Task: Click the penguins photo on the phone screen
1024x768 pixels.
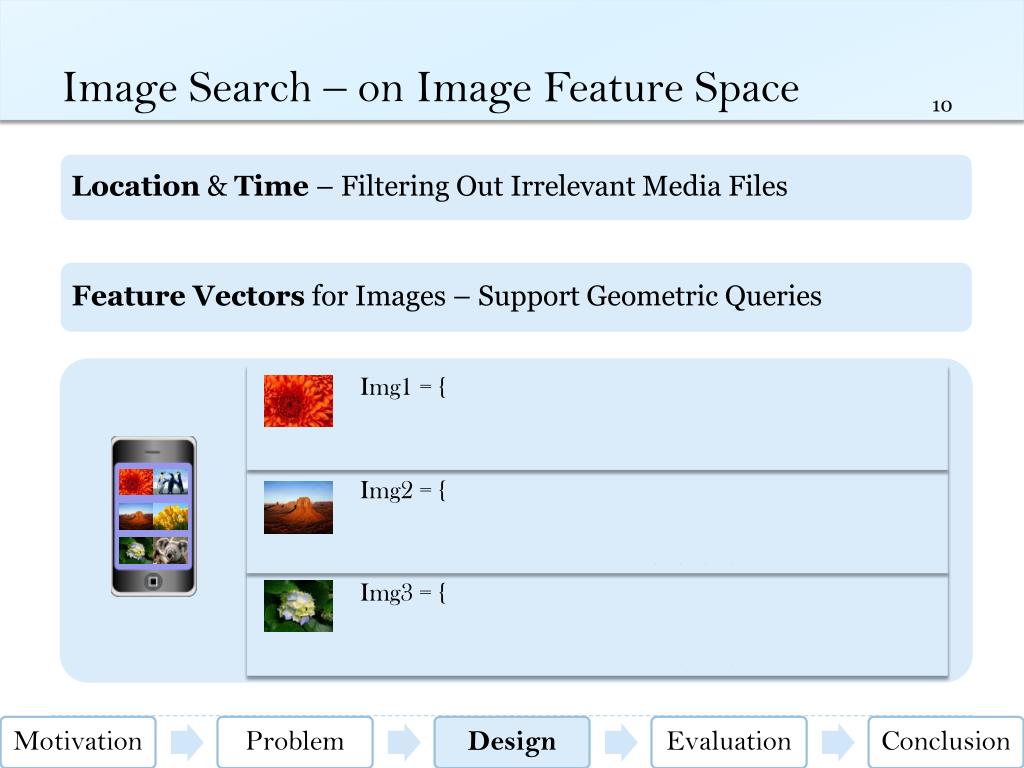Action: [x=171, y=482]
